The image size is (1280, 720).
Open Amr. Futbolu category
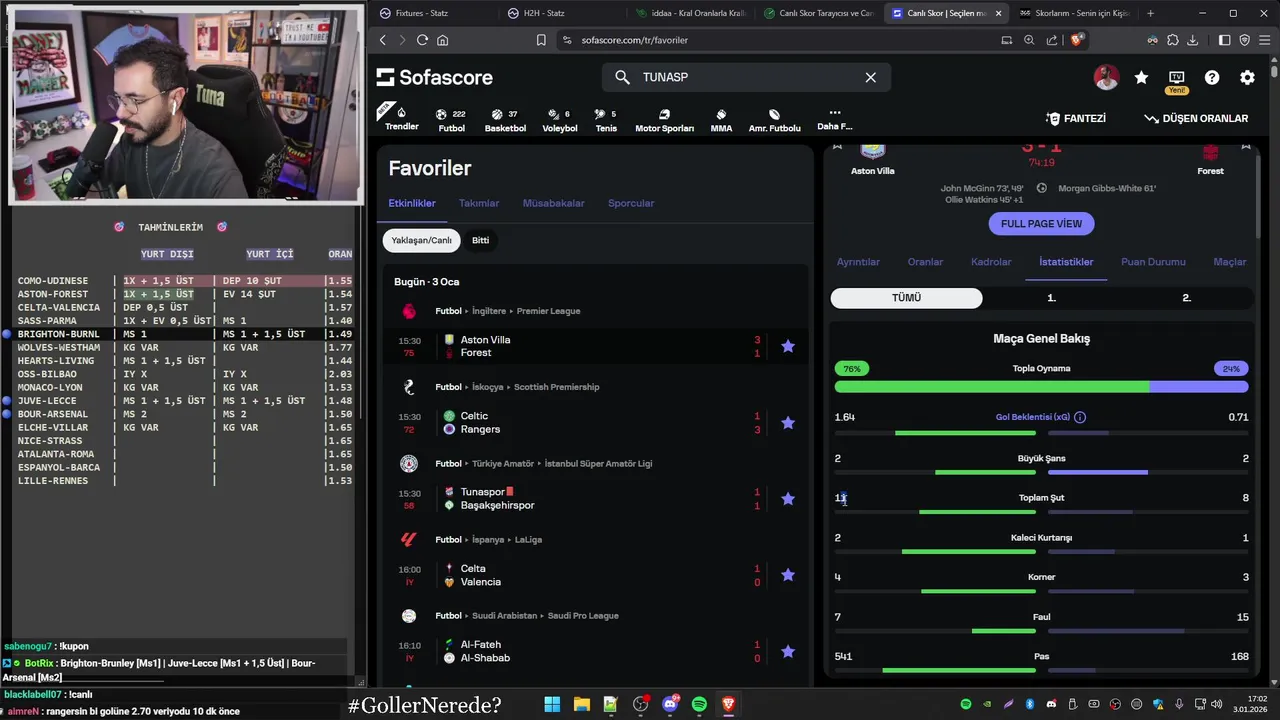774,120
